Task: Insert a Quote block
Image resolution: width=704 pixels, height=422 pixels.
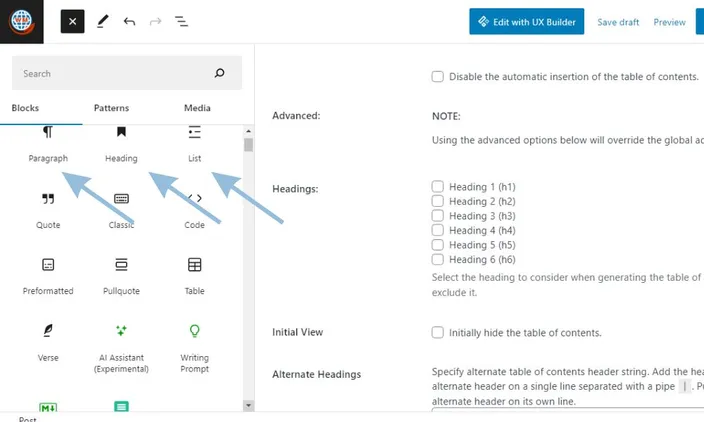Action: (48, 211)
